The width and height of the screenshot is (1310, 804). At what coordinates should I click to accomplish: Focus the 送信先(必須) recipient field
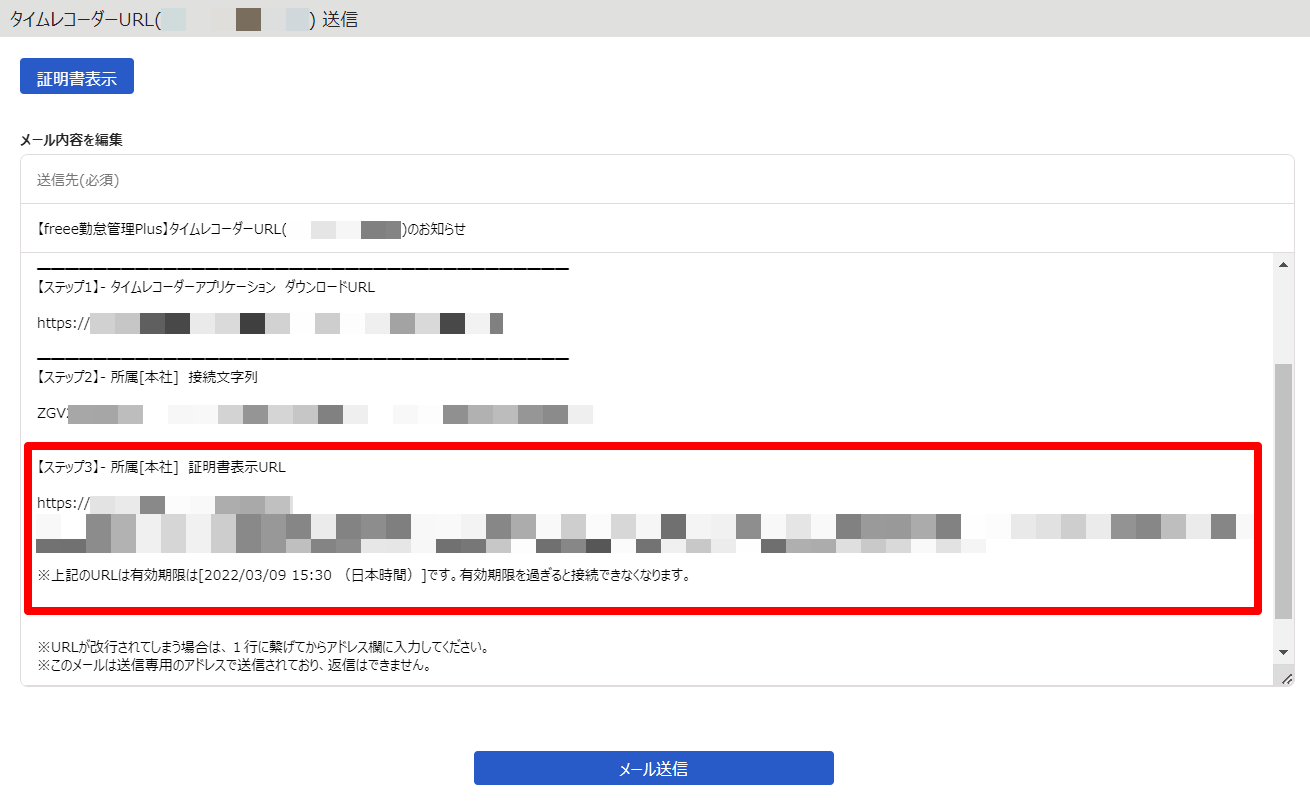657,180
